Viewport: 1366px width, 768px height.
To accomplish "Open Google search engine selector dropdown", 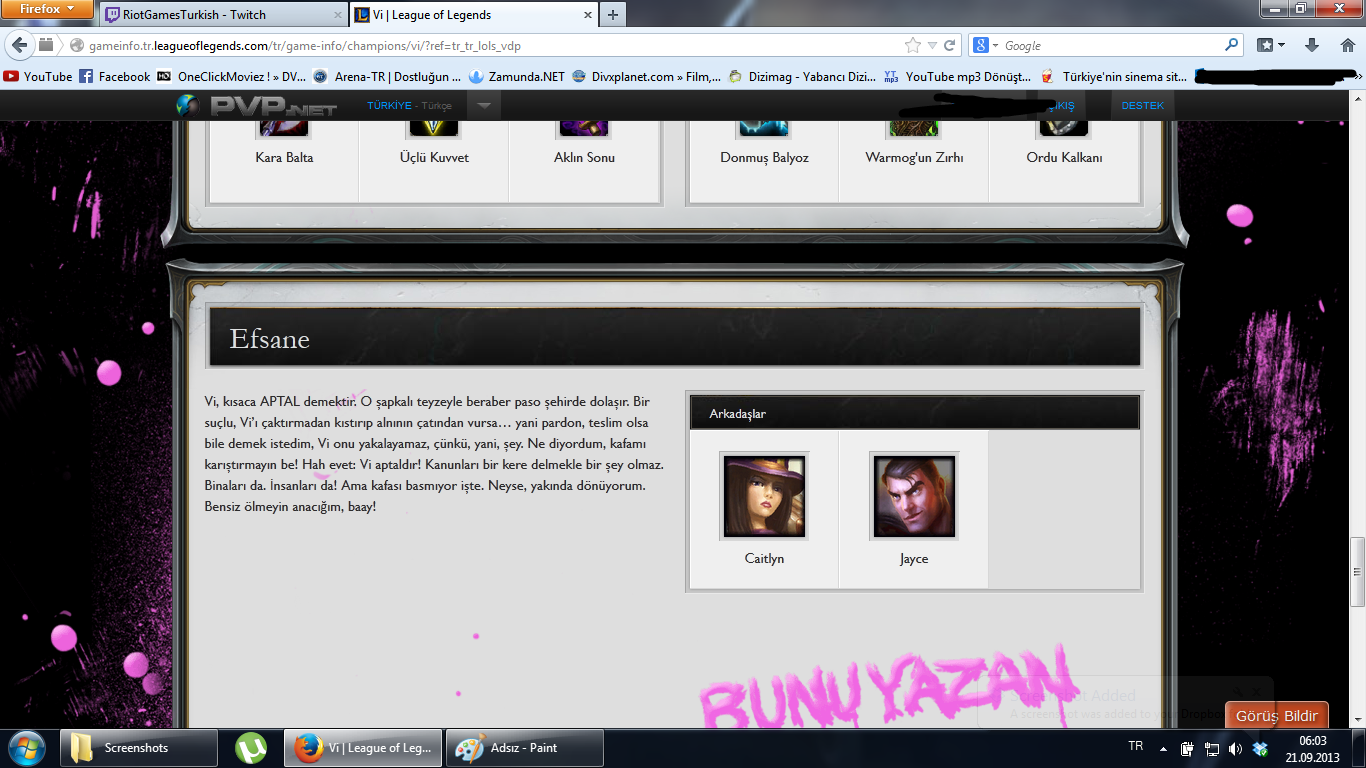I will (986, 45).
